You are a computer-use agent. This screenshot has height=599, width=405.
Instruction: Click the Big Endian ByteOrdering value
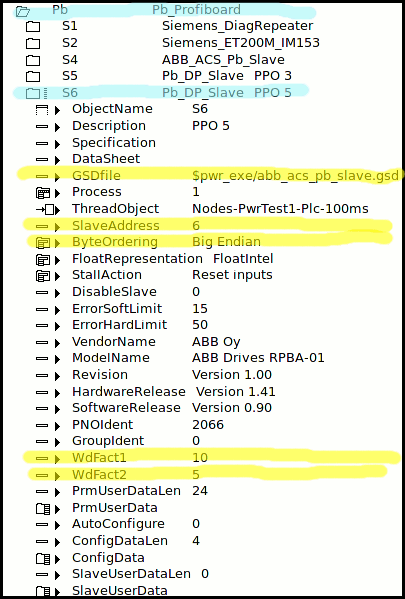coord(226,242)
